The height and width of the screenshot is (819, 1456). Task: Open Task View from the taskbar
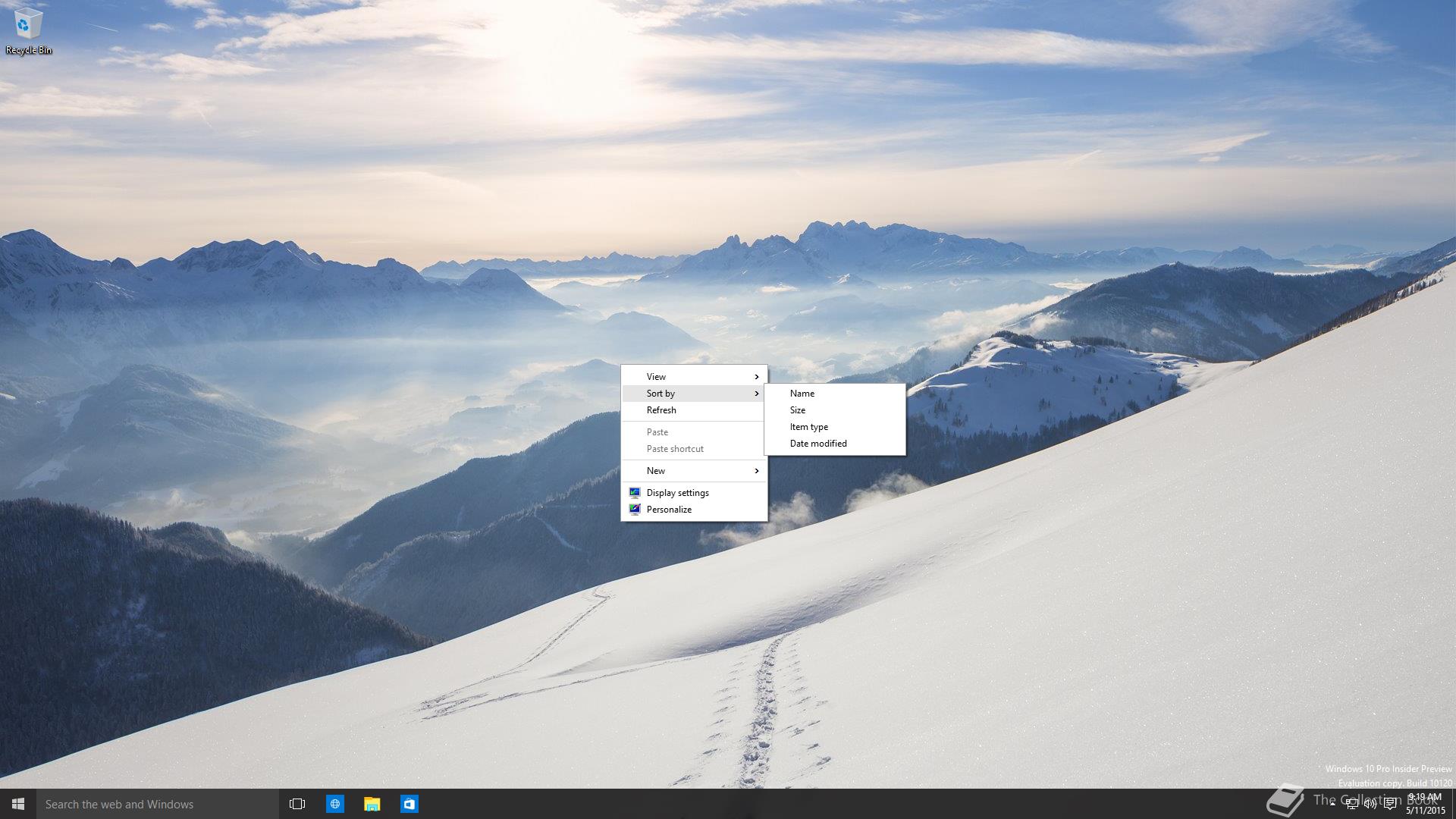coord(297,804)
